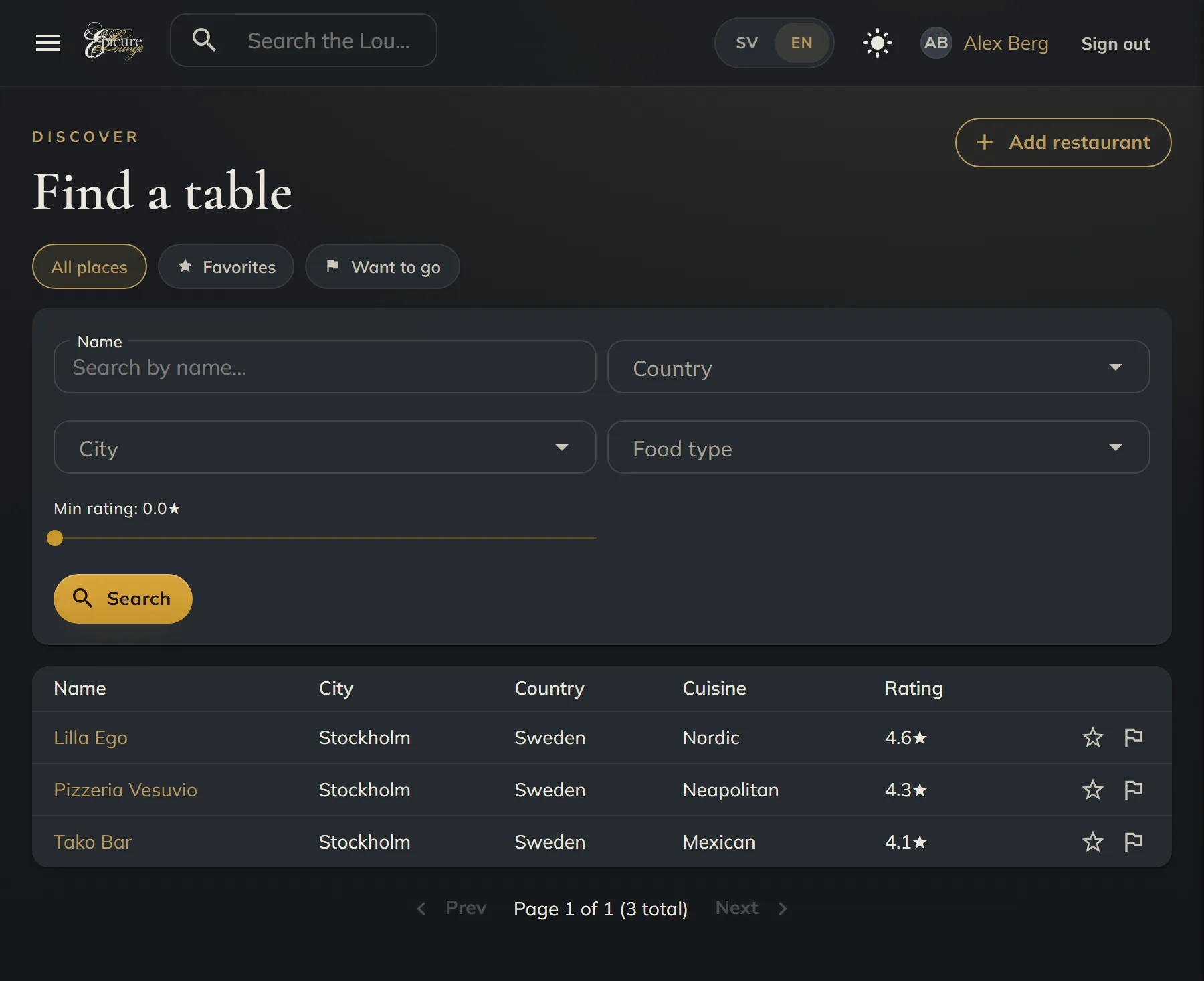Click the Name search input field
The width and height of the screenshot is (1204, 981).
[324, 367]
